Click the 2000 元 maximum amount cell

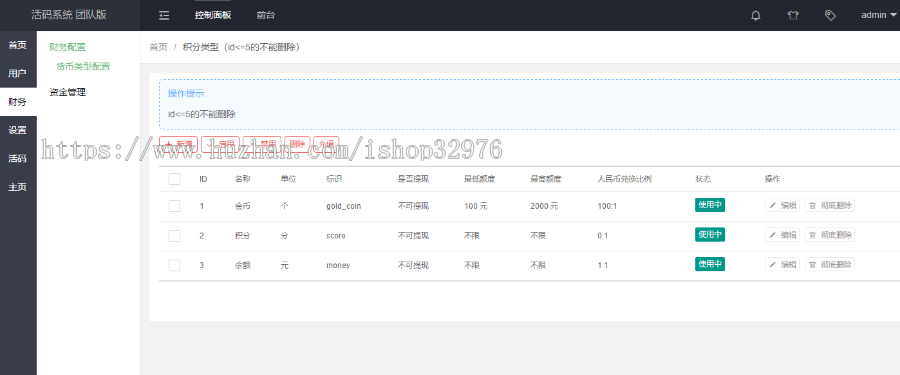(544, 206)
